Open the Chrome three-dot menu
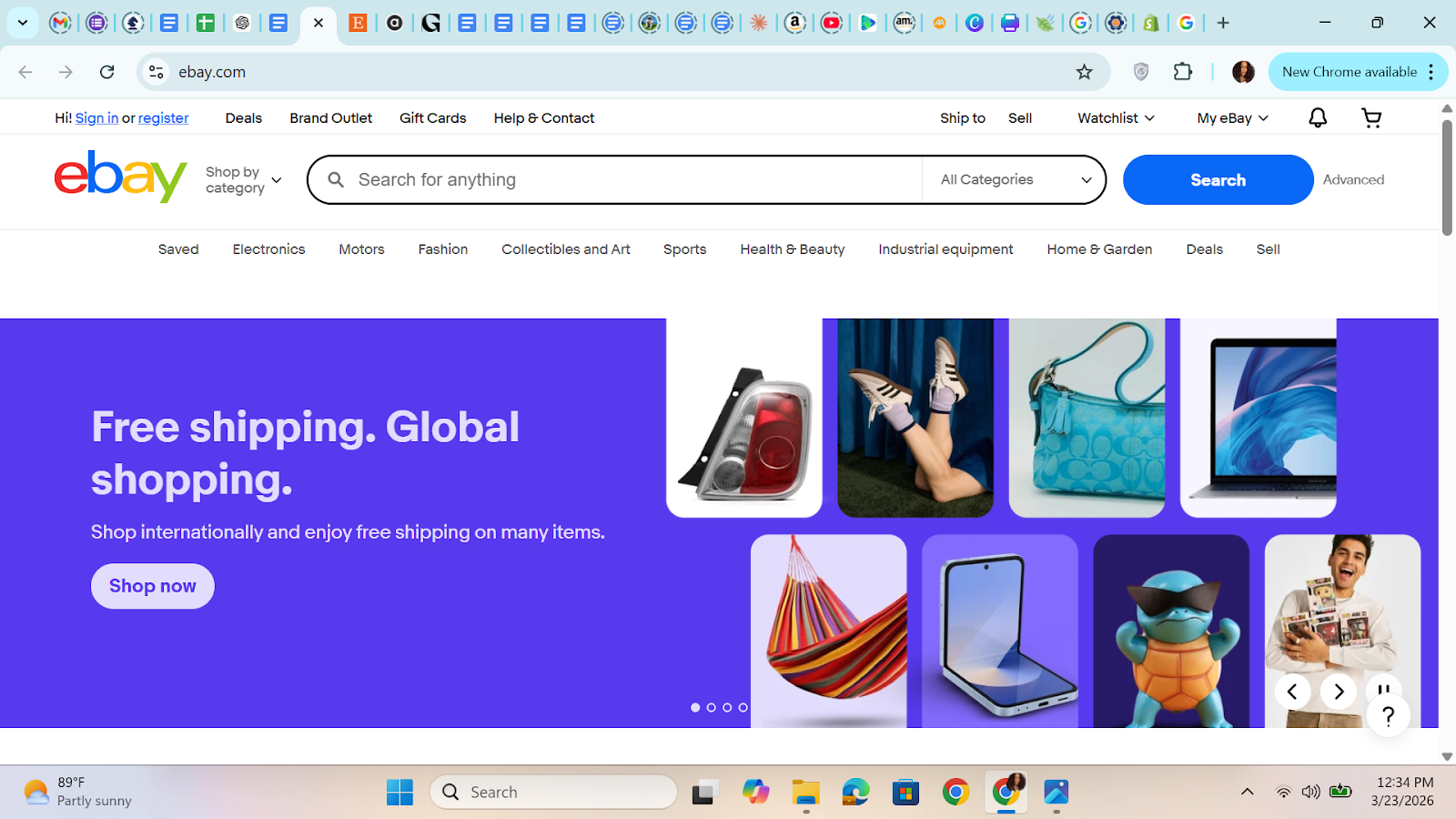 tap(1431, 72)
